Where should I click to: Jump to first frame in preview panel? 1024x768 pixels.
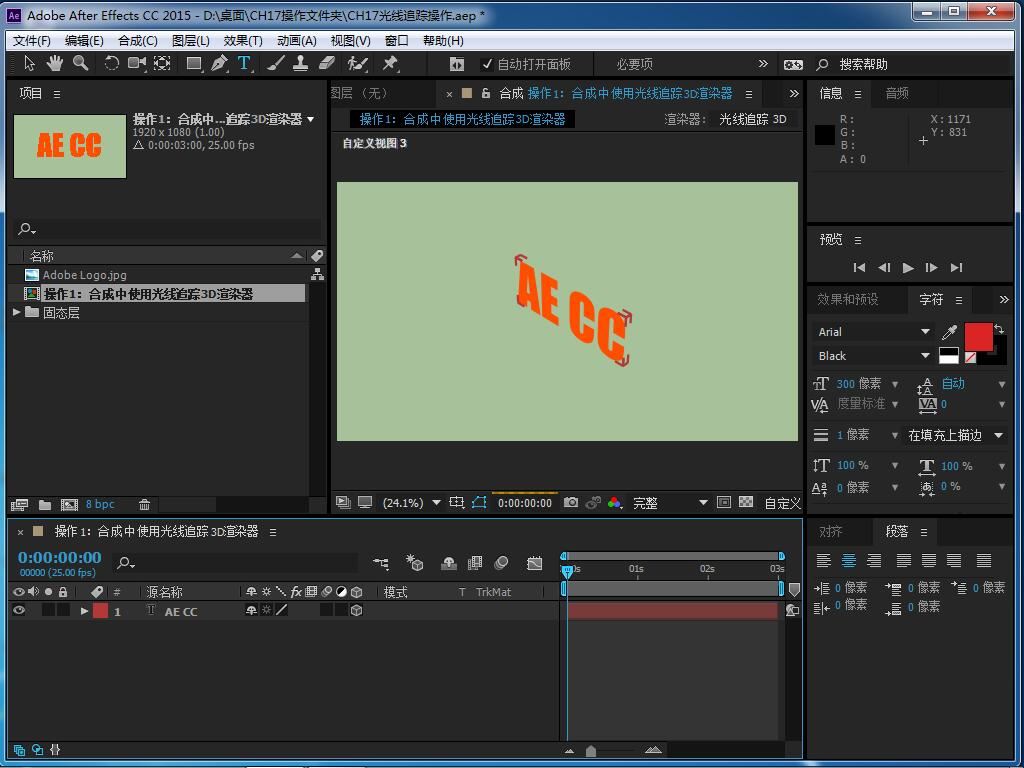pyautogui.click(x=859, y=267)
